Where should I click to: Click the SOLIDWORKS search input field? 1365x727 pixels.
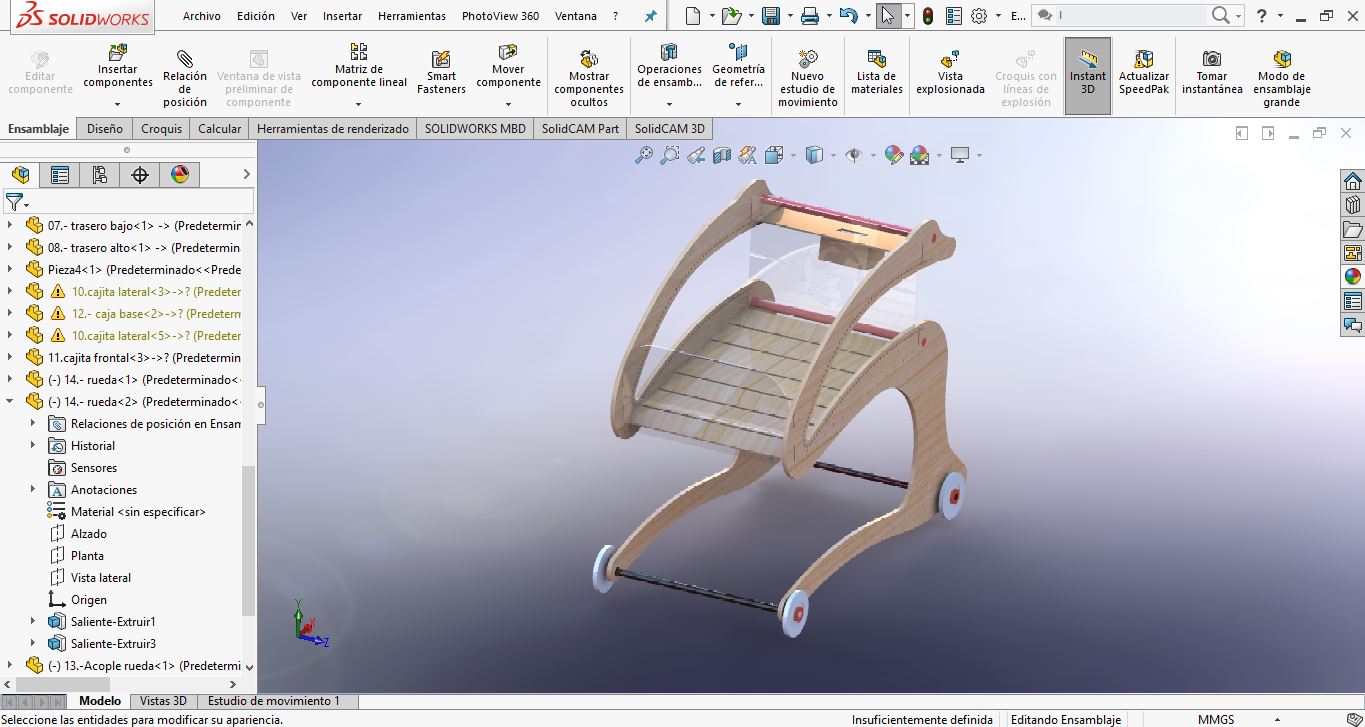click(1131, 16)
